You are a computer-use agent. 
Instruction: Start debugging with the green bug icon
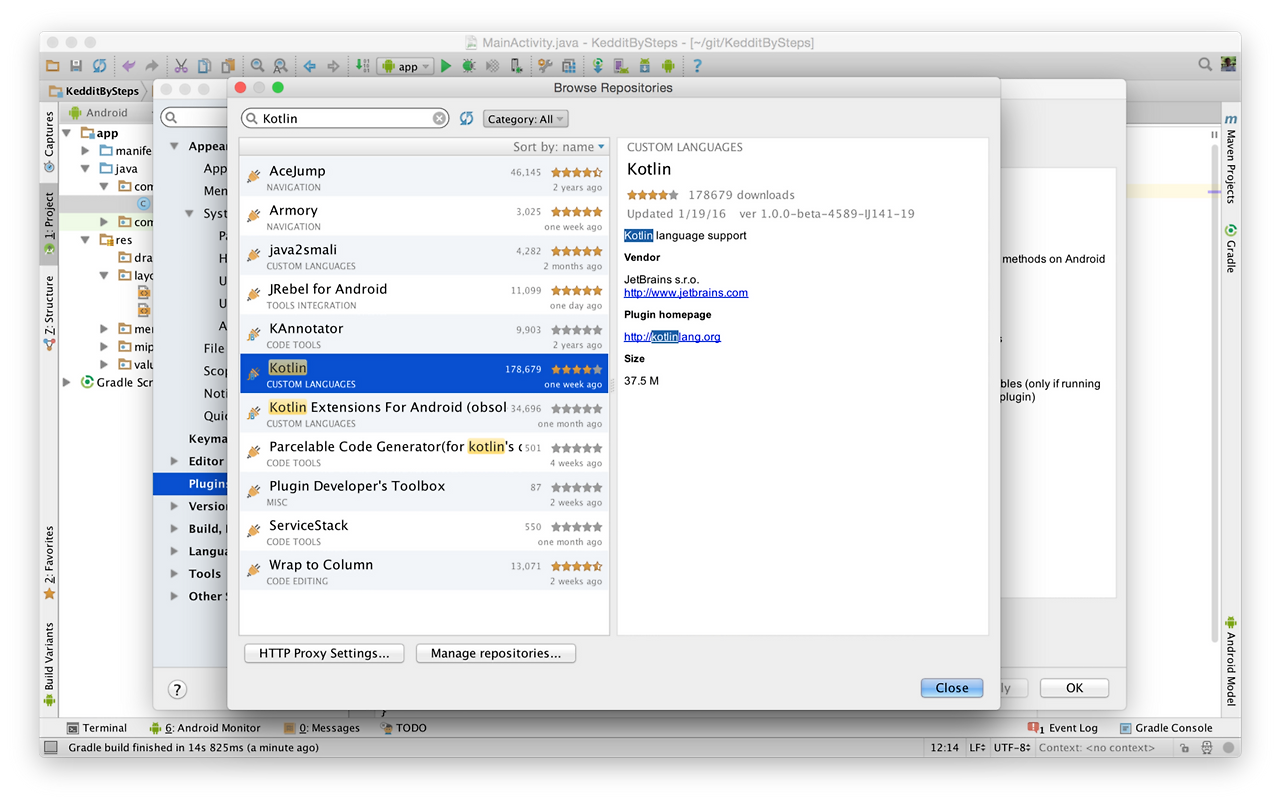[x=468, y=66]
